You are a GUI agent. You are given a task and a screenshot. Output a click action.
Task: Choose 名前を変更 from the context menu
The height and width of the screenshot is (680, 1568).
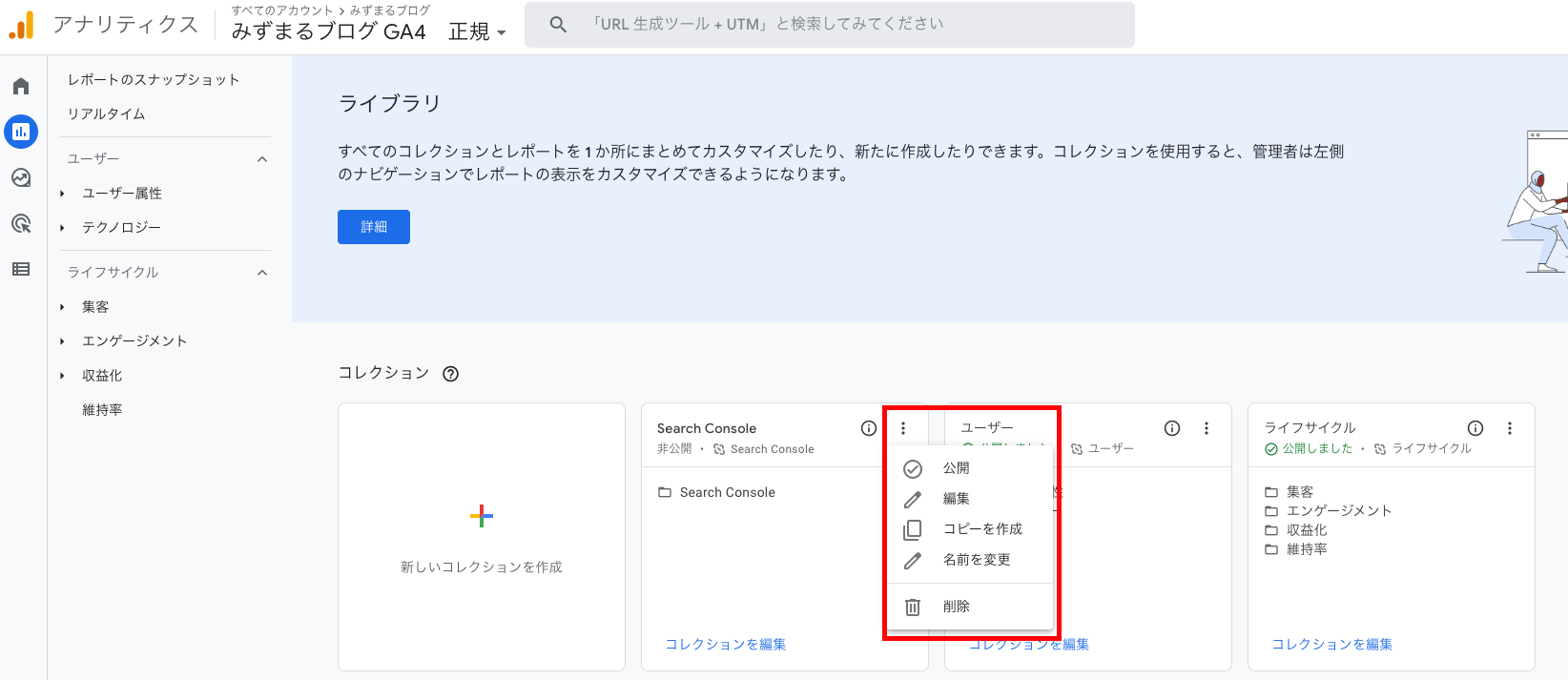point(970,560)
